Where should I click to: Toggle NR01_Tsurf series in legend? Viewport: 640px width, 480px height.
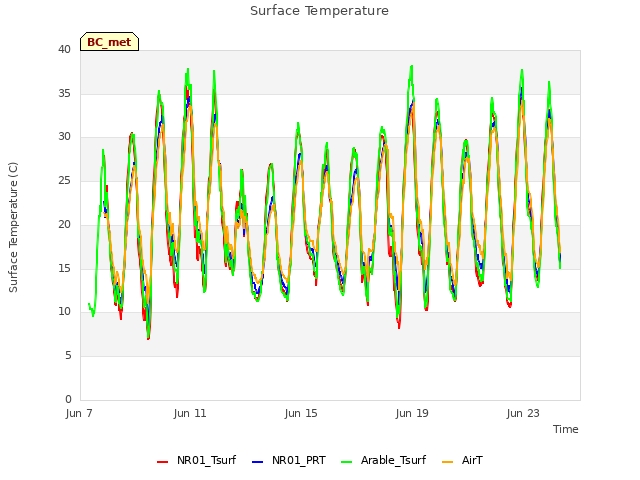[x=196, y=460]
